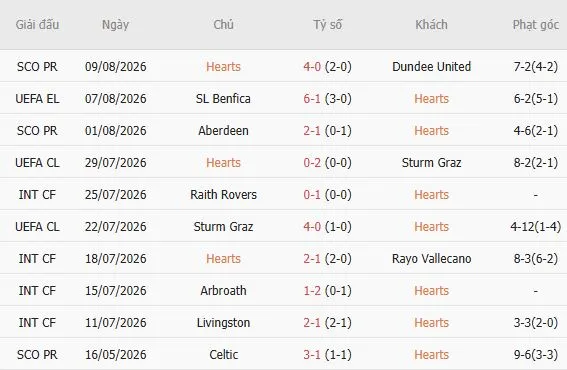
Task: Click the Tỷ số column header
Action: point(327,25)
